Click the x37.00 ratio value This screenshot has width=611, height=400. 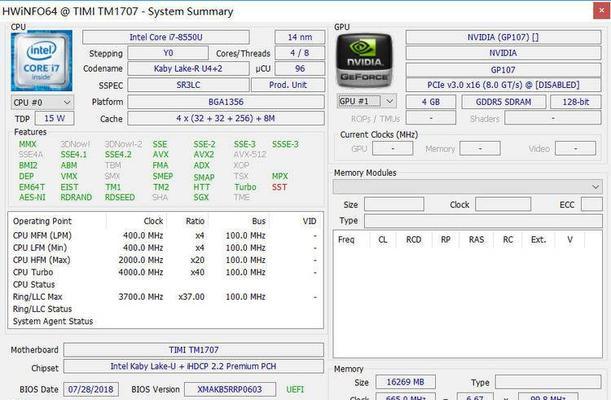[191, 297]
